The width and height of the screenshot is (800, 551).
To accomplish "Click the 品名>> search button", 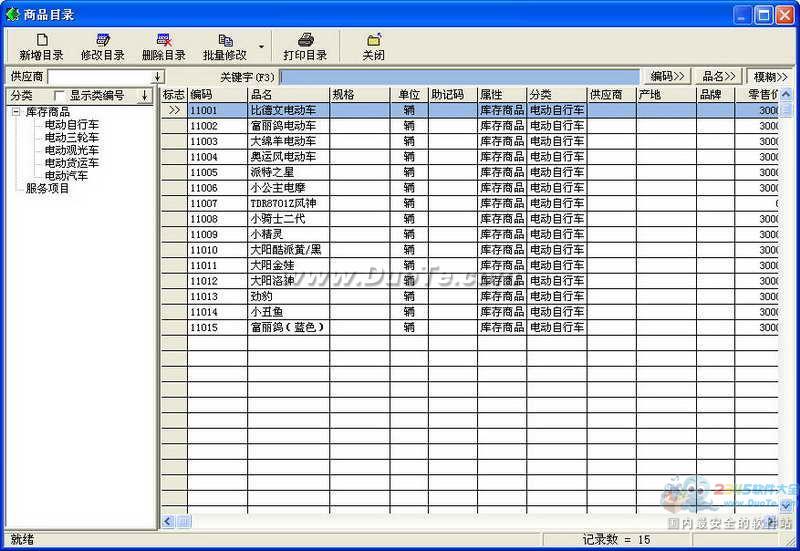I will (719, 76).
